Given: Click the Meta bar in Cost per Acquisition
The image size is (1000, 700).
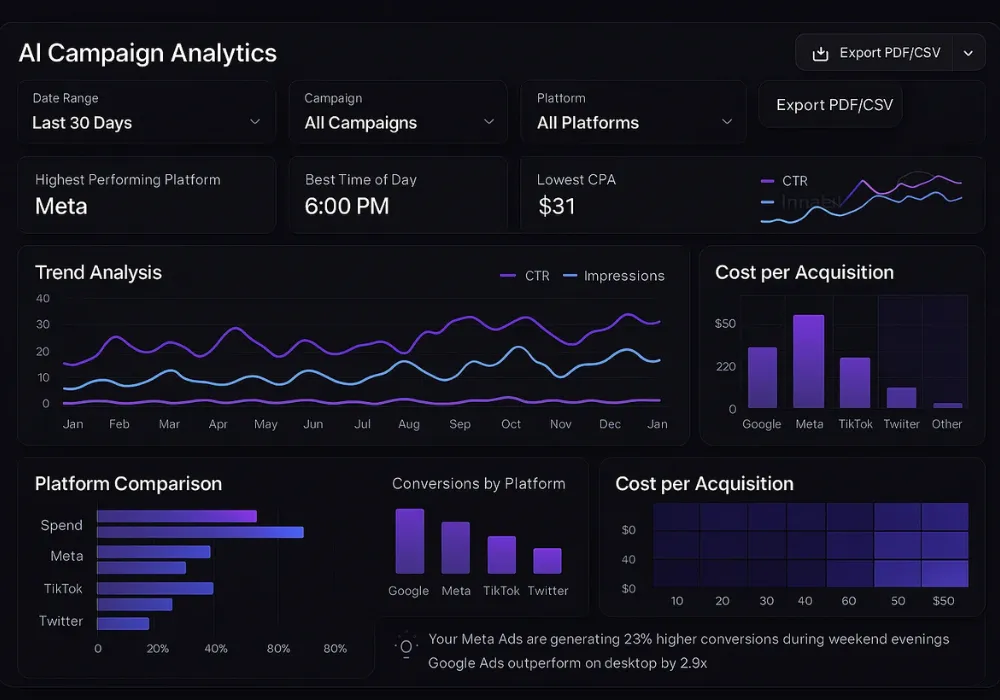Looking at the screenshot, I should [x=808, y=361].
